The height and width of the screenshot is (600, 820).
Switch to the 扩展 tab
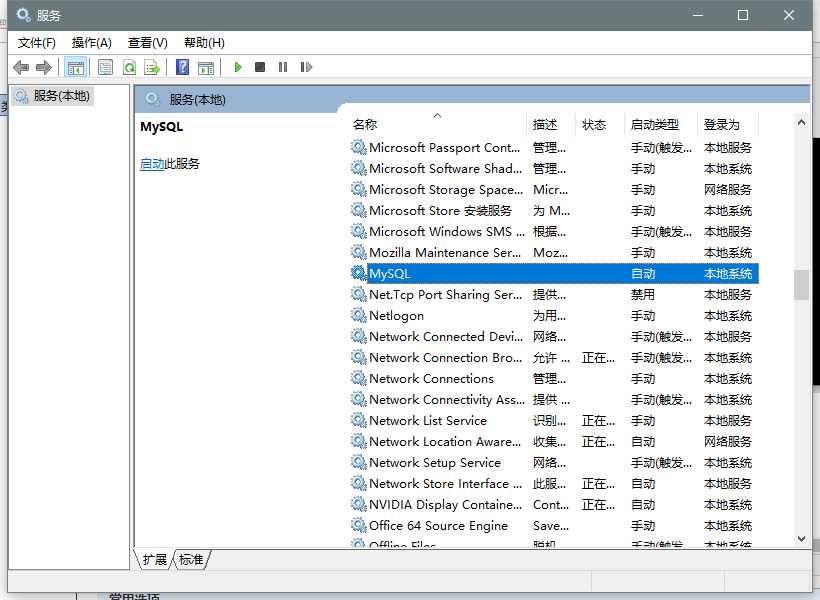pos(154,559)
